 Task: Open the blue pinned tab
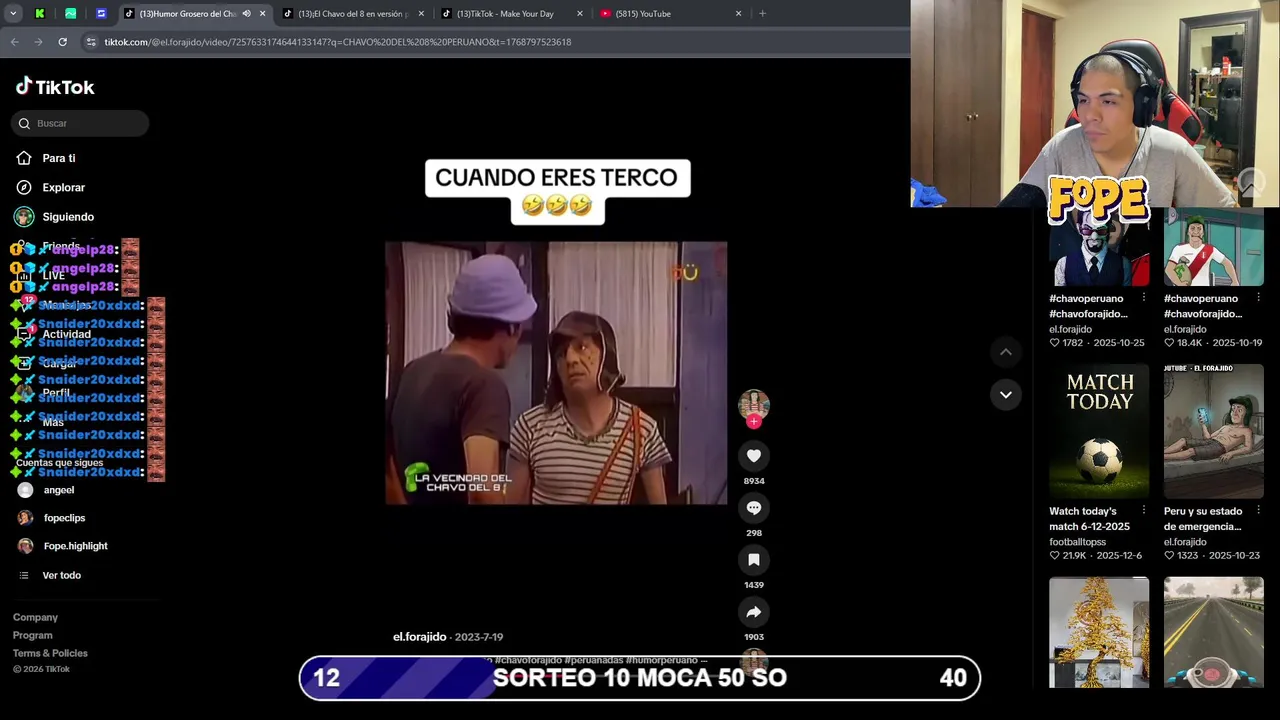click(101, 14)
